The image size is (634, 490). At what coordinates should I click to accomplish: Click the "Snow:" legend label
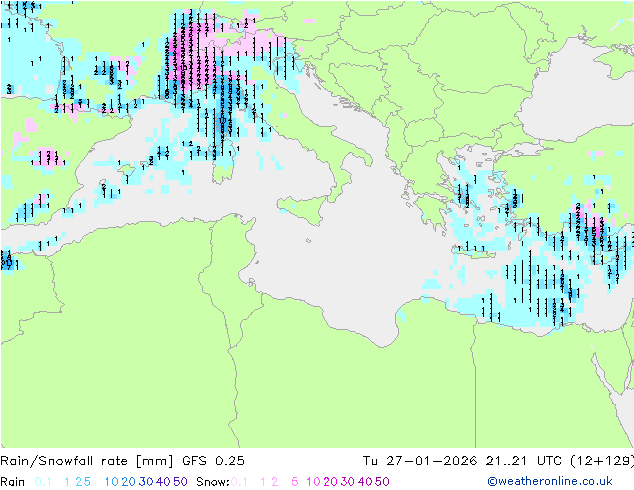pyautogui.click(x=213, y=482)
